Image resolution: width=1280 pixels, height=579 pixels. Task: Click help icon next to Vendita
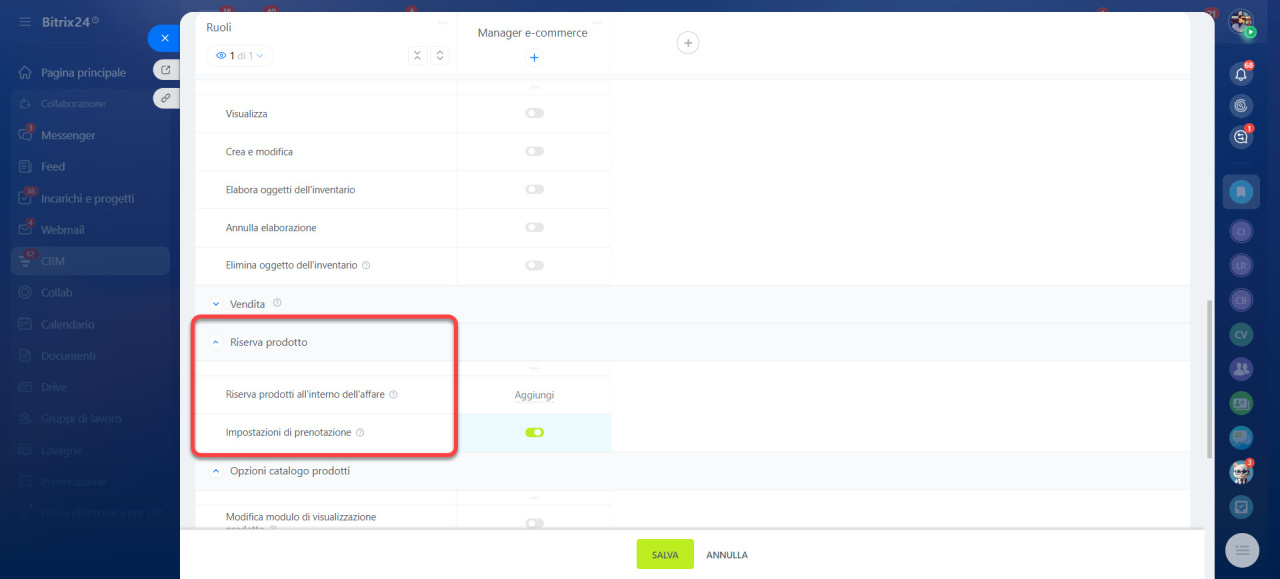pos(277,303)
